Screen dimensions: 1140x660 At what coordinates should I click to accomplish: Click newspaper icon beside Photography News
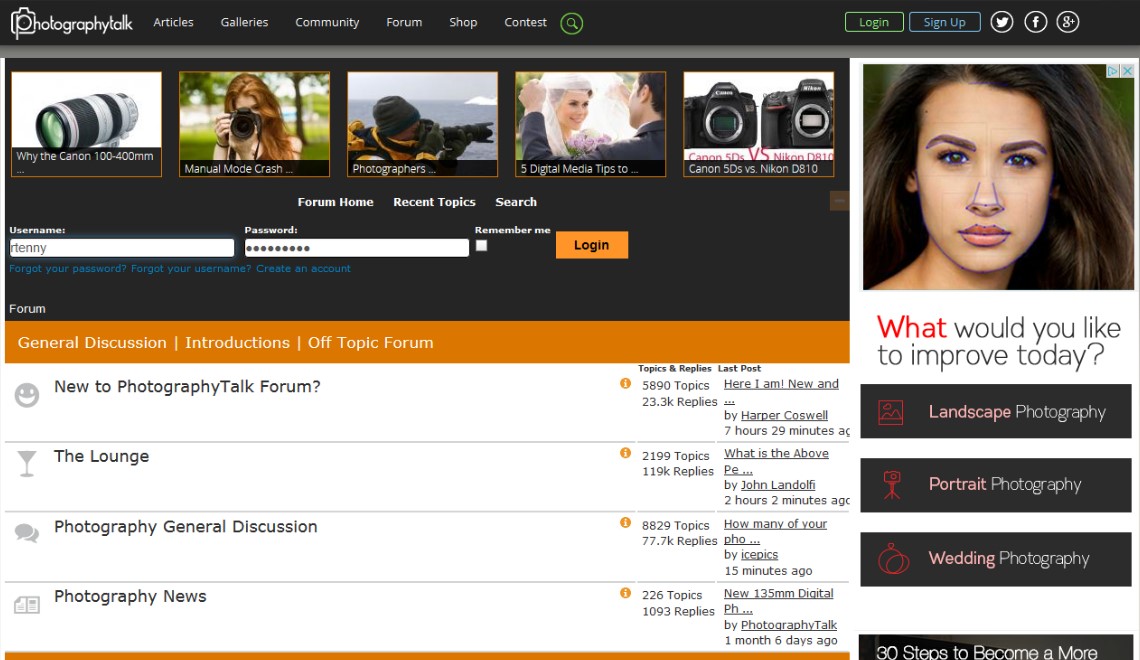(27, 604)
